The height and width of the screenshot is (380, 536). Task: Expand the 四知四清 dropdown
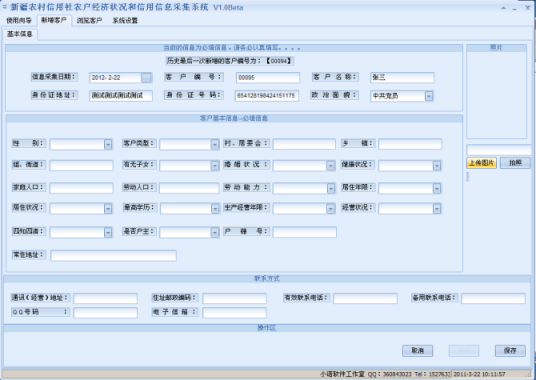pyautogui.click(x=108, y=232)
